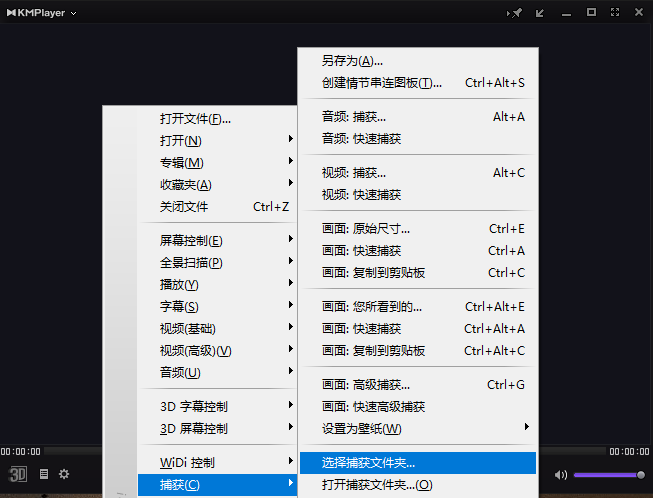Click 选择捕获文件夹... option
This screenshot has height=498, width=653.
tap(418, 463)
